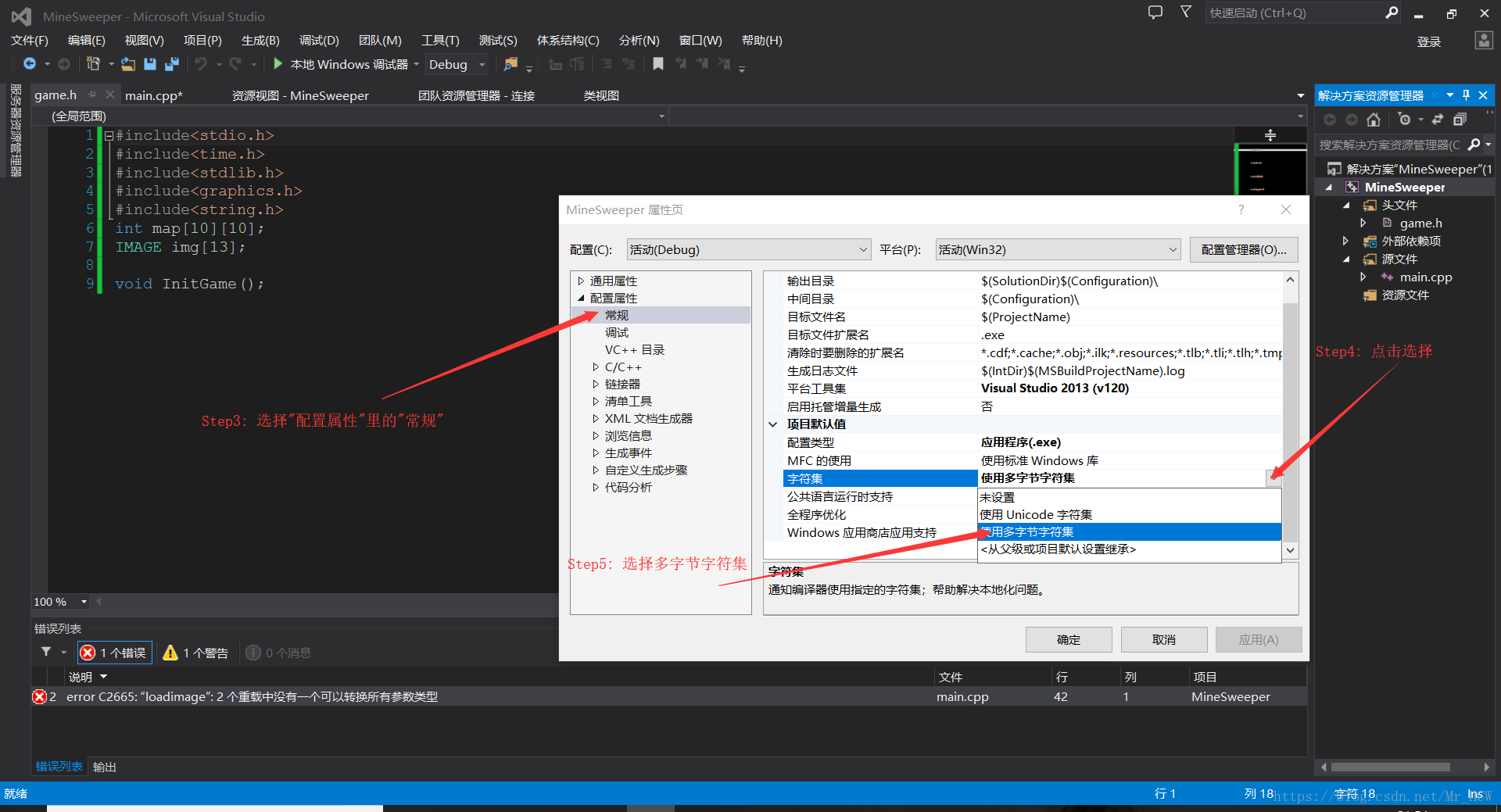The width and height of the screenshot is (1501, 812).
Task: Select 未设置 in the charset list
Action: pyautogui.click(x=1130, y=497)
